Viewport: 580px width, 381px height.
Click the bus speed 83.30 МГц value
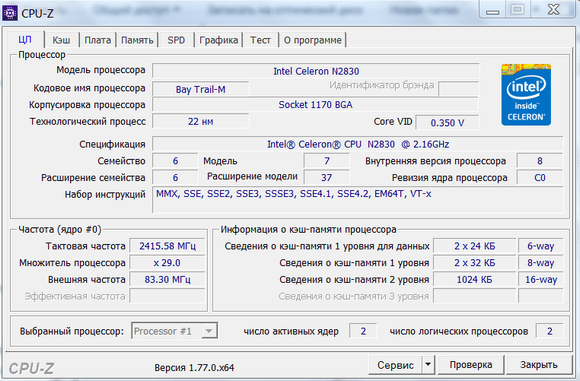click(167, 279)
